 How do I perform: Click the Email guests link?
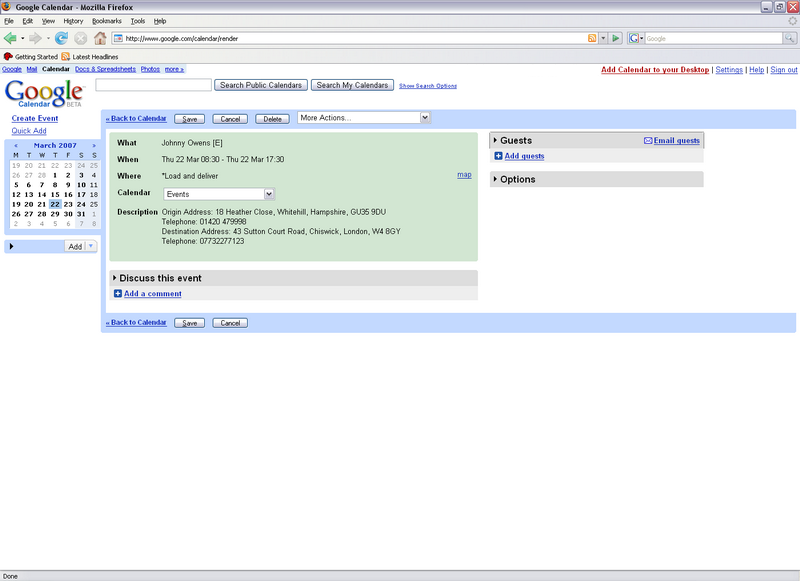676,141
